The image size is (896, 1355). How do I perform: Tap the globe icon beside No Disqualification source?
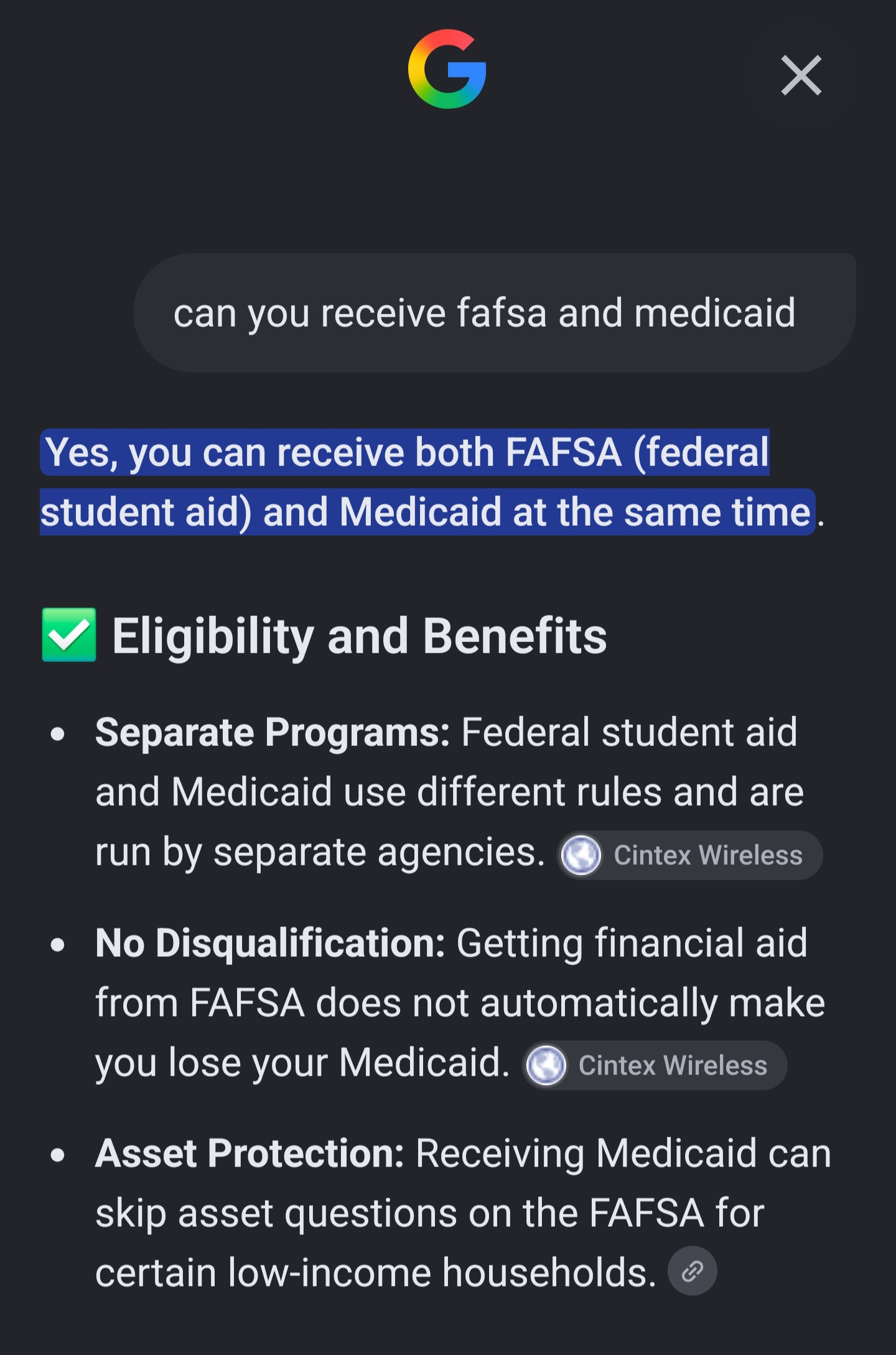546,1065
